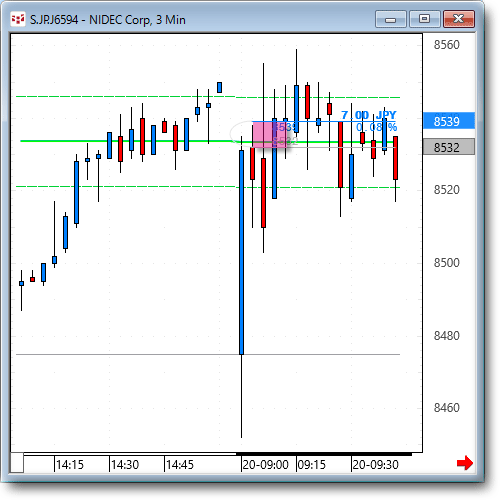
Task: Click the 20-09:00 time axis label
Action: tap(265, 465)
